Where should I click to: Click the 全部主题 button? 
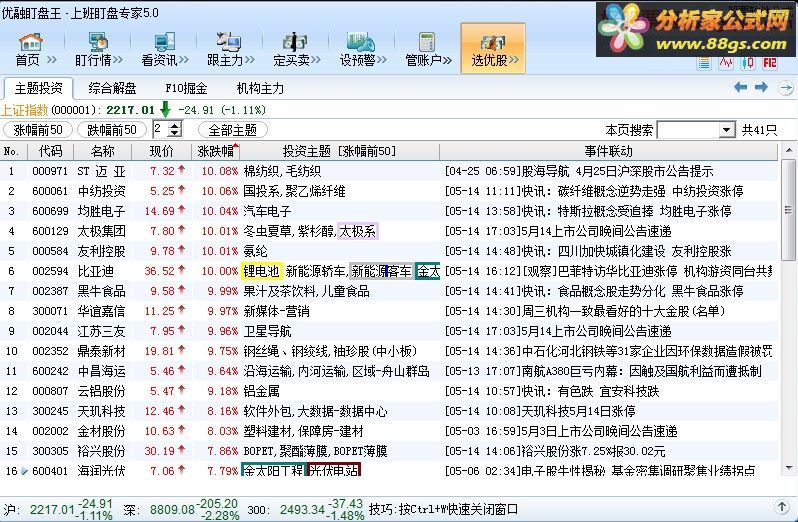pyautogui.click(x=233, y=130)
